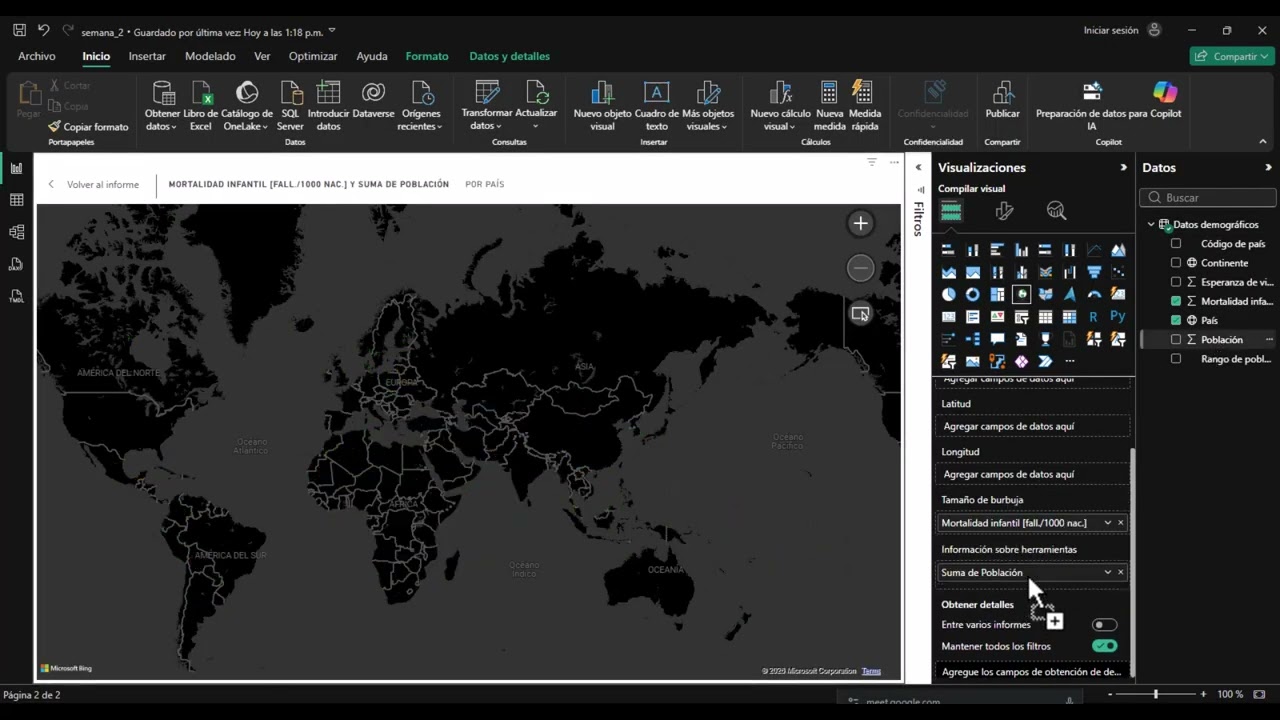The image size is (1280, 720).
Task: Click Get more visuals ellipsis
Action: tap(1069, 361)
